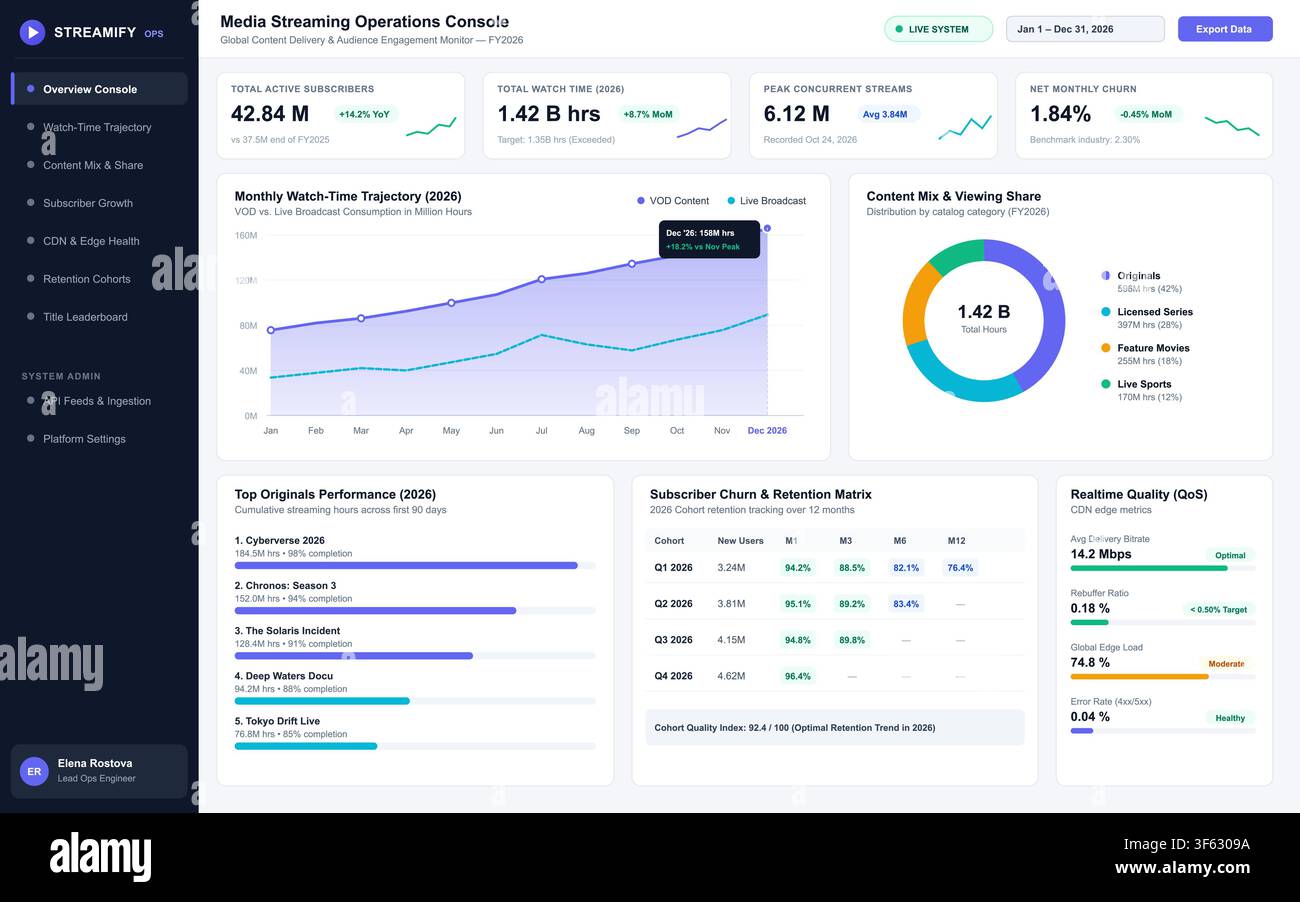Viewport: 1300px width, 902px height.
Task: Select the Live Sports legend entry
Action: [1141, 390]
